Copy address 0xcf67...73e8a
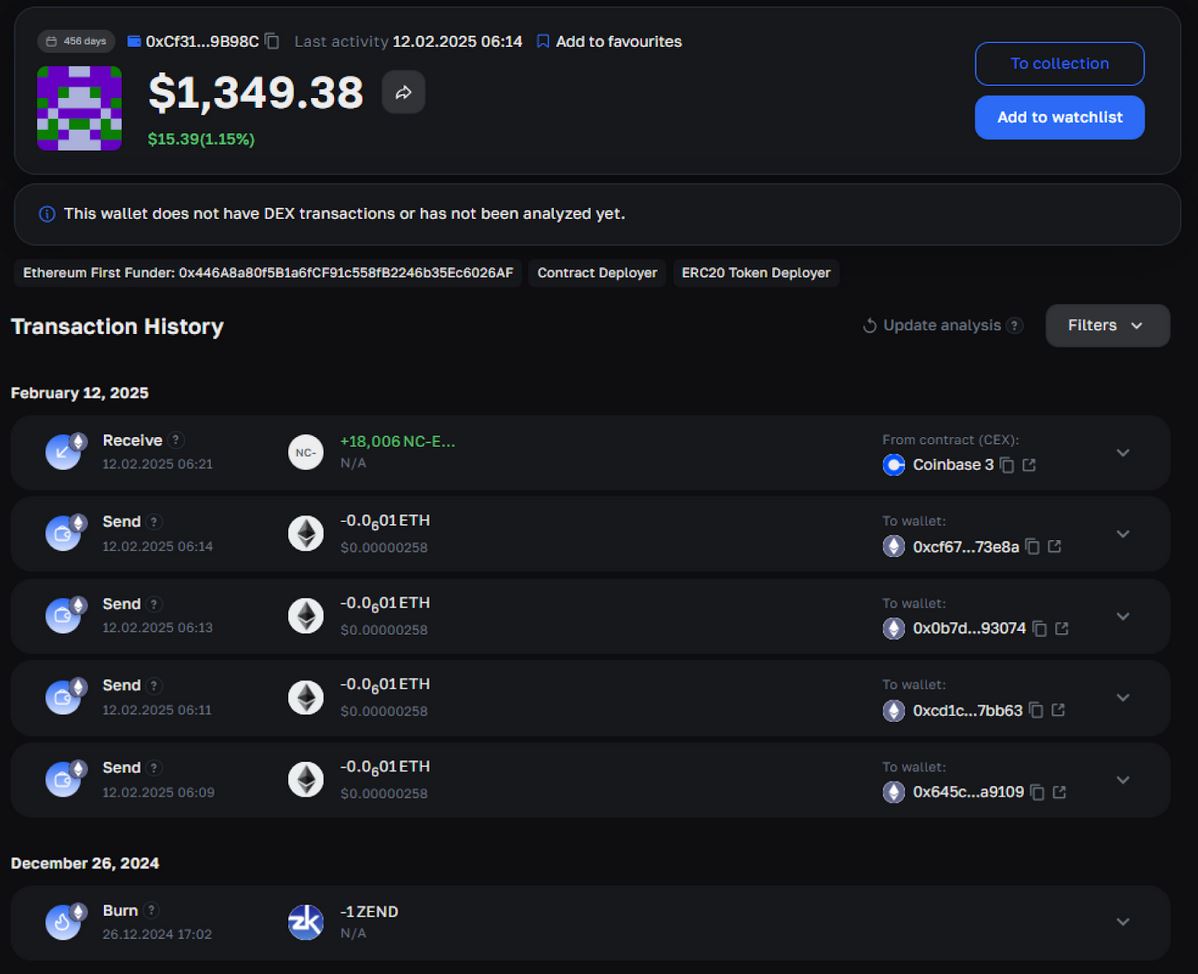 tap(1032, 547)
